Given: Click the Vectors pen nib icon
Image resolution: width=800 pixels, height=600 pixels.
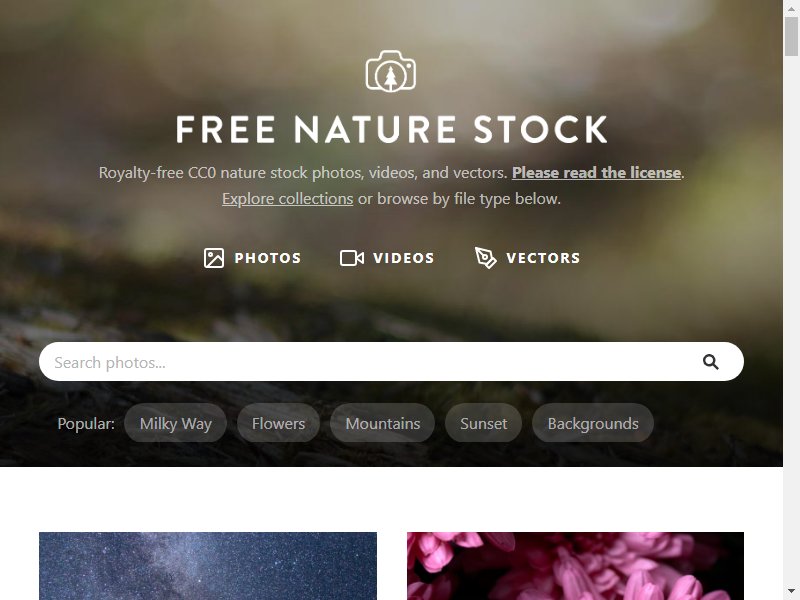Looking at the screenshot, I should pyautogui.click(x=485, y=258).
